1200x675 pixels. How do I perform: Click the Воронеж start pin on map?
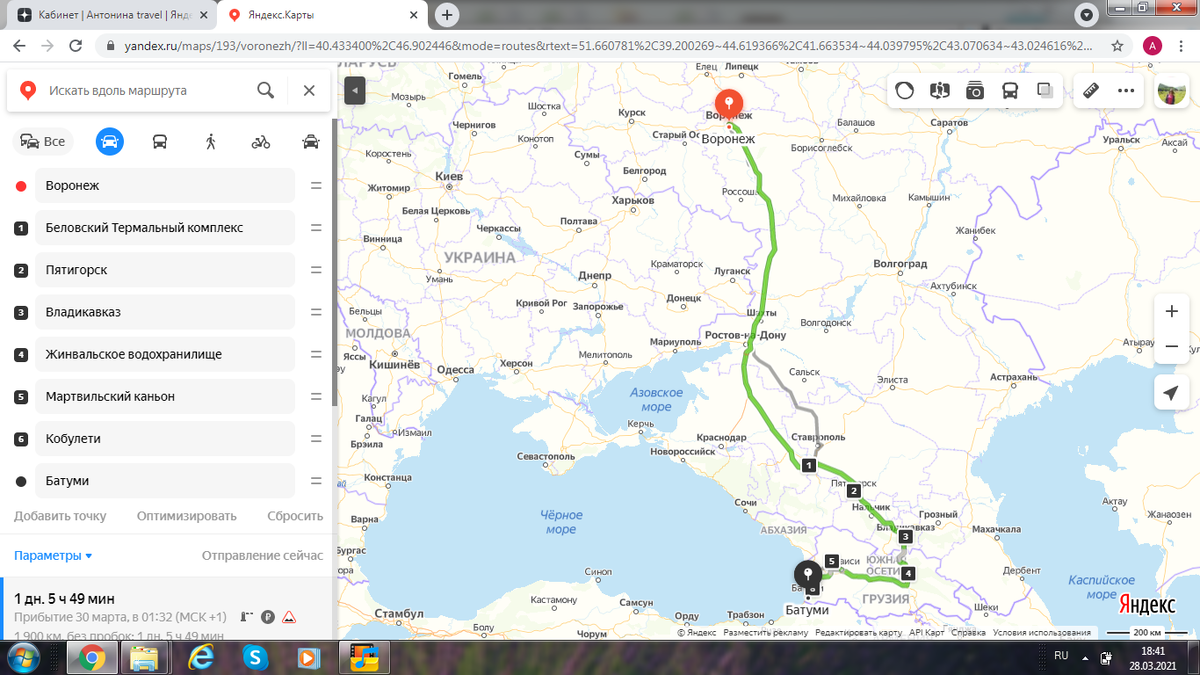click(x=729, y=106)
